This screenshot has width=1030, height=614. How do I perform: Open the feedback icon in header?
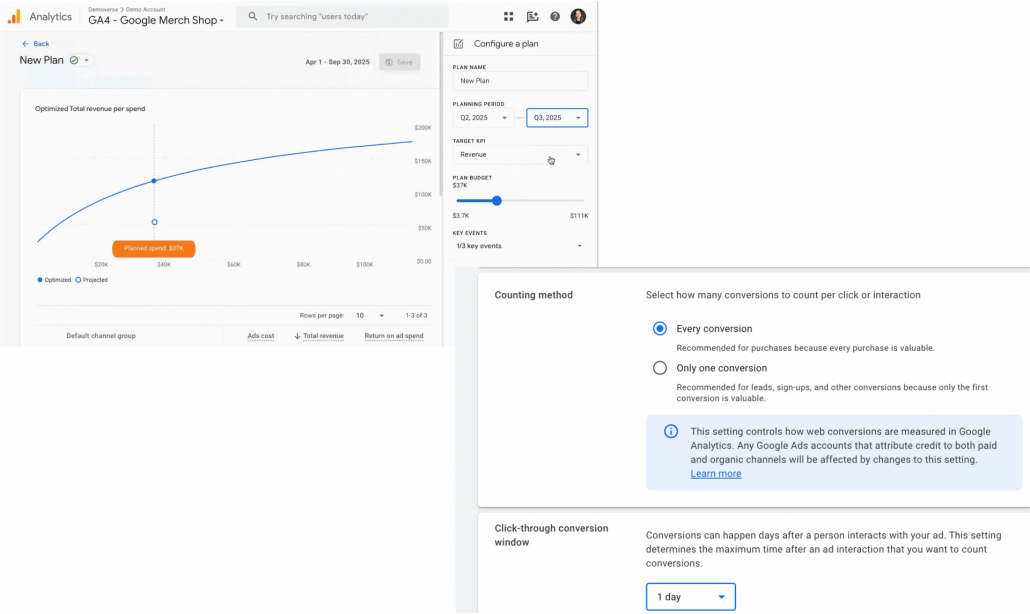(532, 17)
